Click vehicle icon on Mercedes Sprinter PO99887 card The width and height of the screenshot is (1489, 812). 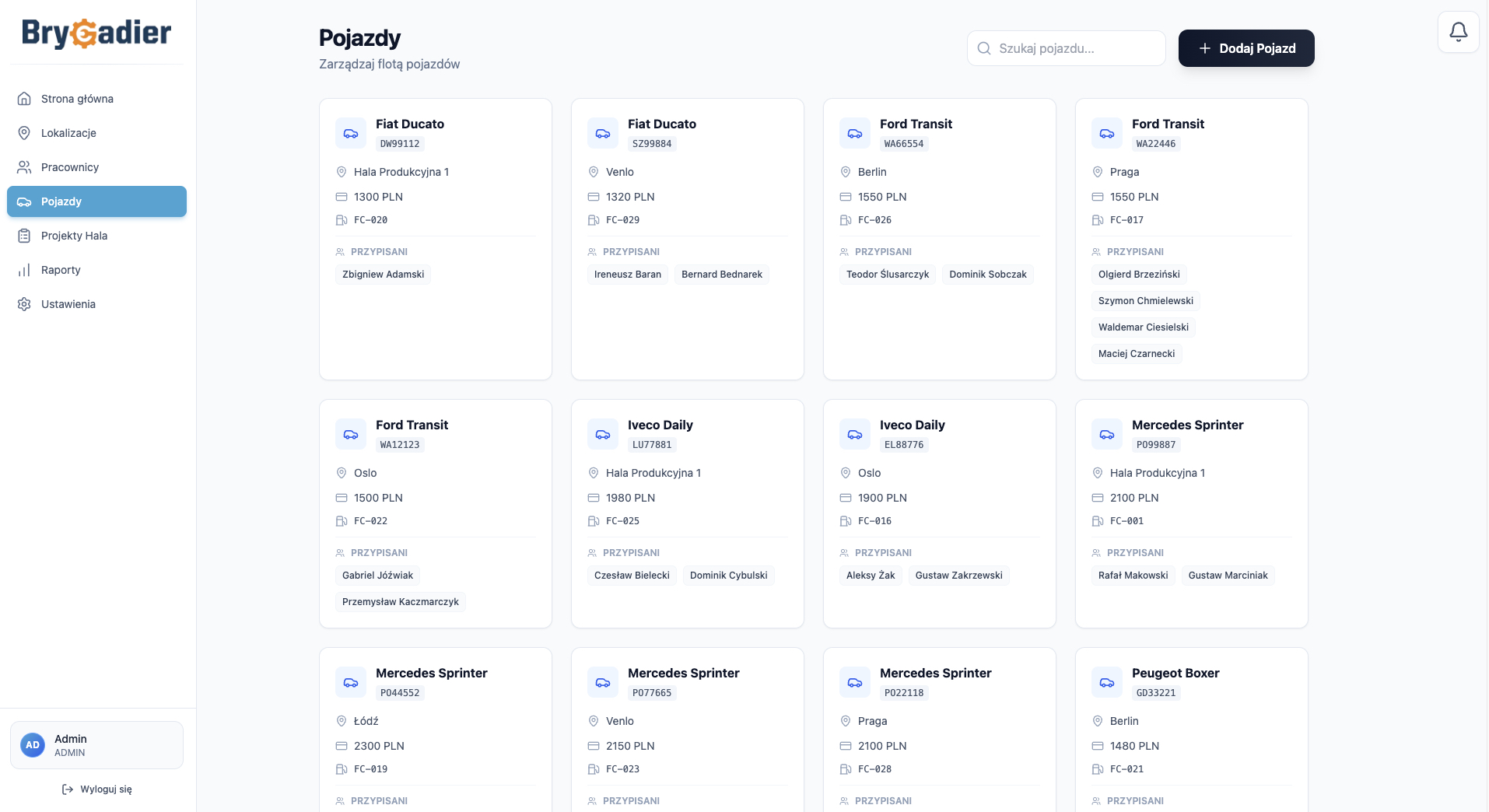click(1107, 434)
